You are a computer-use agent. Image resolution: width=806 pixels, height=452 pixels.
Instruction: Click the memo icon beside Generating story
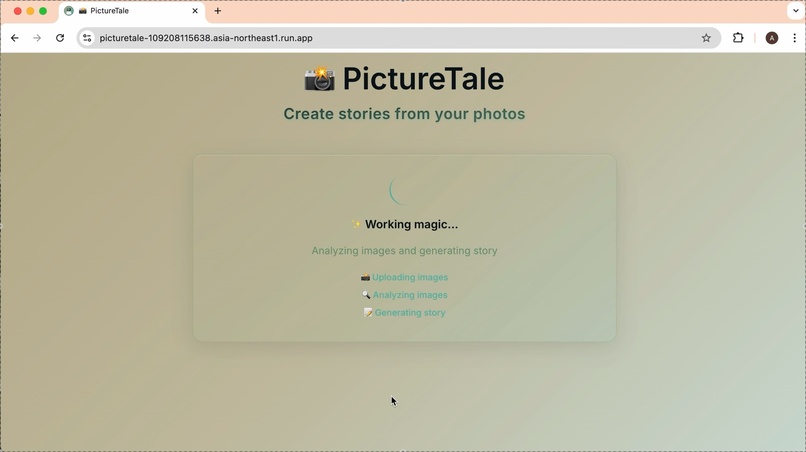(x=368, y=313)
